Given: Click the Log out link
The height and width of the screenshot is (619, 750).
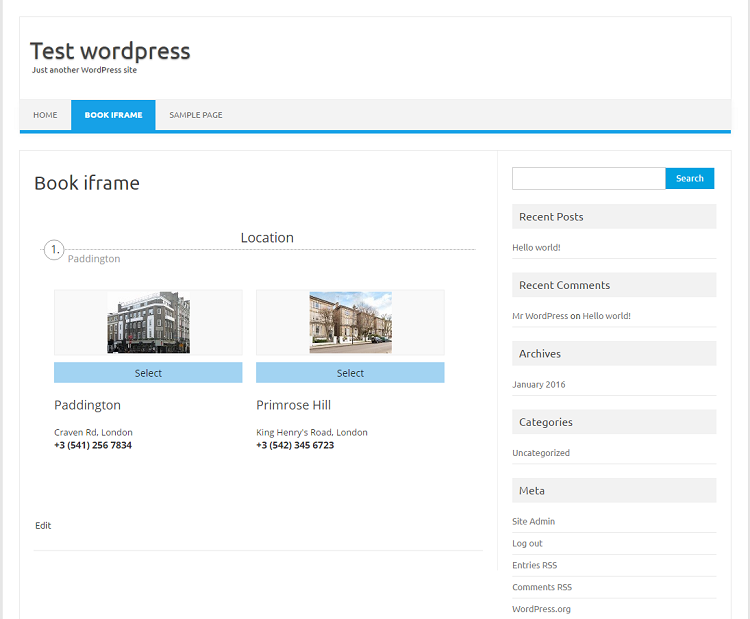Looking at the screenshot, I should coord(527,543).
